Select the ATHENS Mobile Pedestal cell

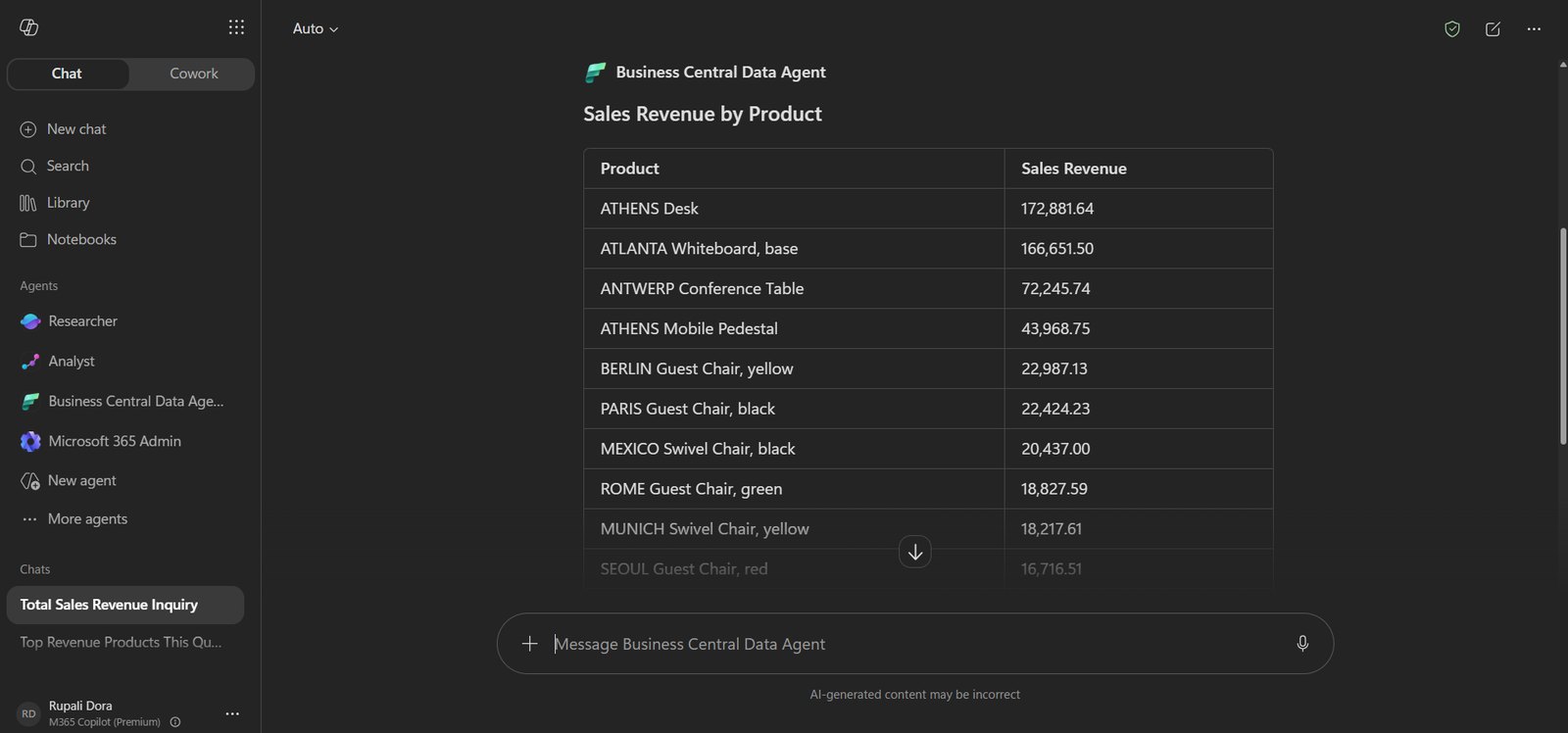[794, 329]
